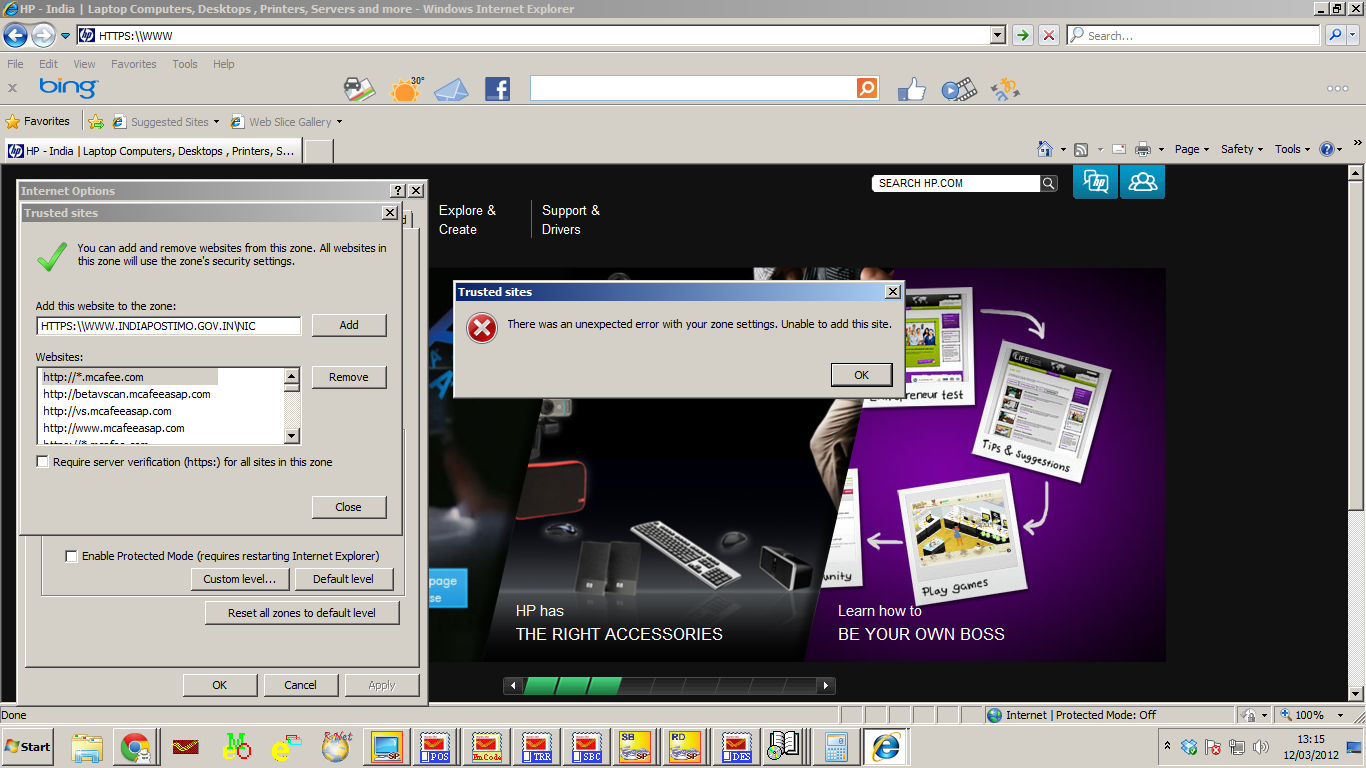Open the Help question mark dropdown
The width and height of the screenshot is (1366, 768).
pos(1331,149)
